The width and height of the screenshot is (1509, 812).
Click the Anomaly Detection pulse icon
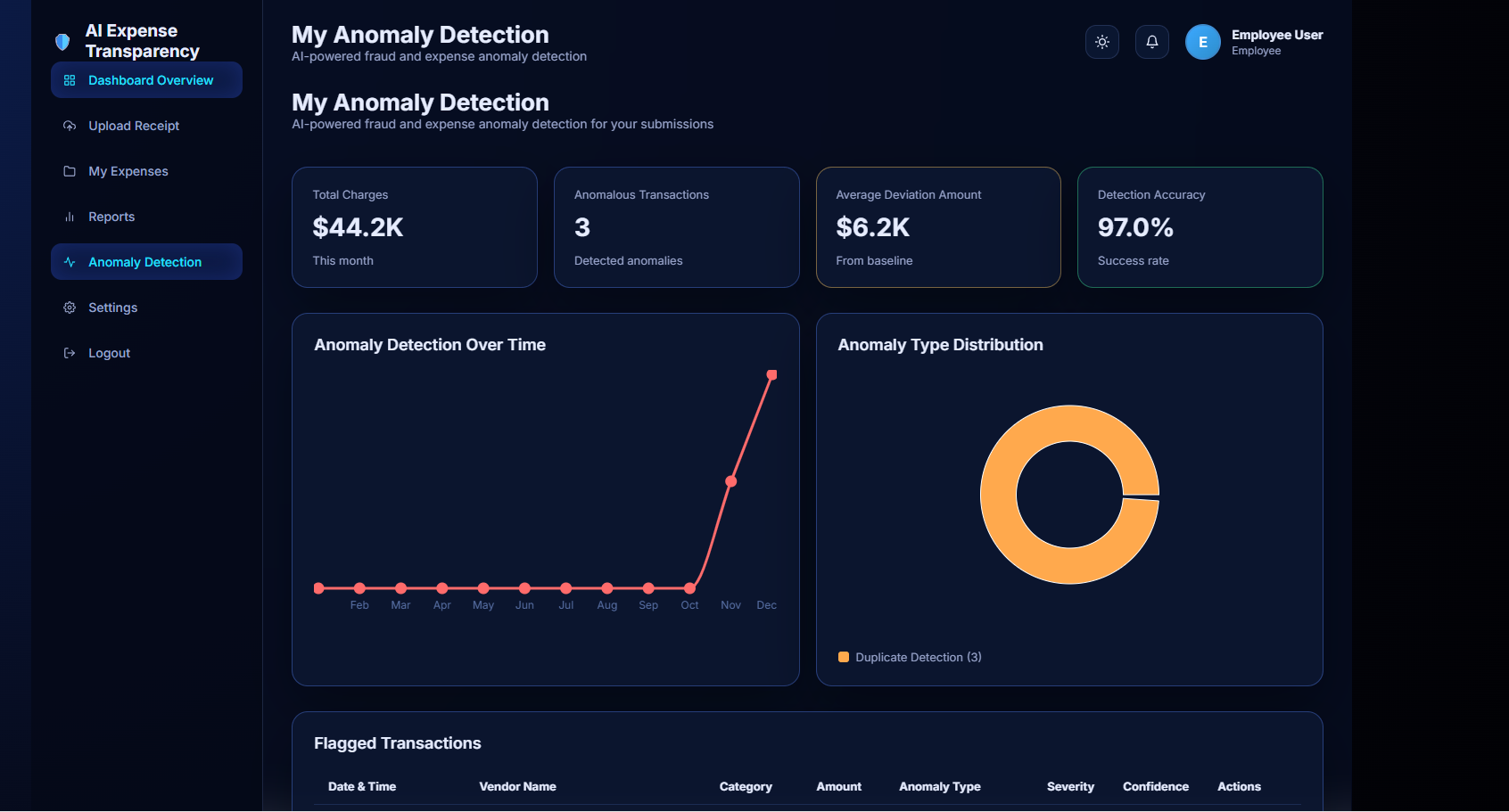tap(70, 262)
